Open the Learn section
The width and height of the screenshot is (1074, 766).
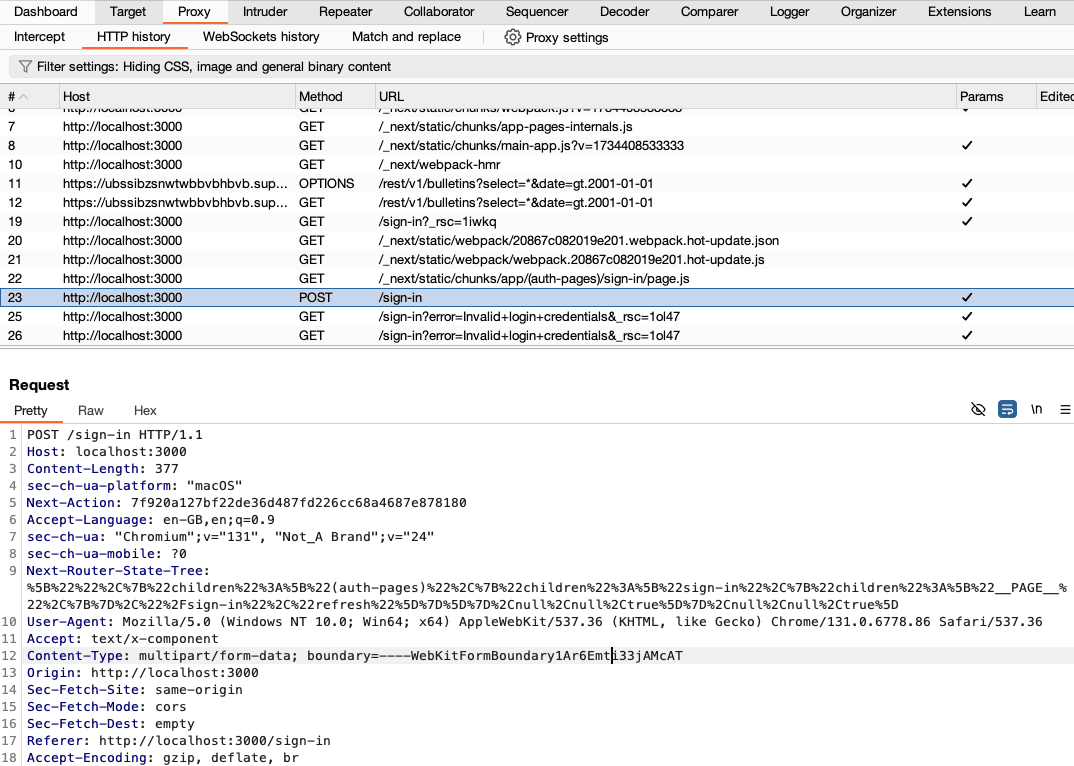pyautogui.click(x=1039, y=12)
